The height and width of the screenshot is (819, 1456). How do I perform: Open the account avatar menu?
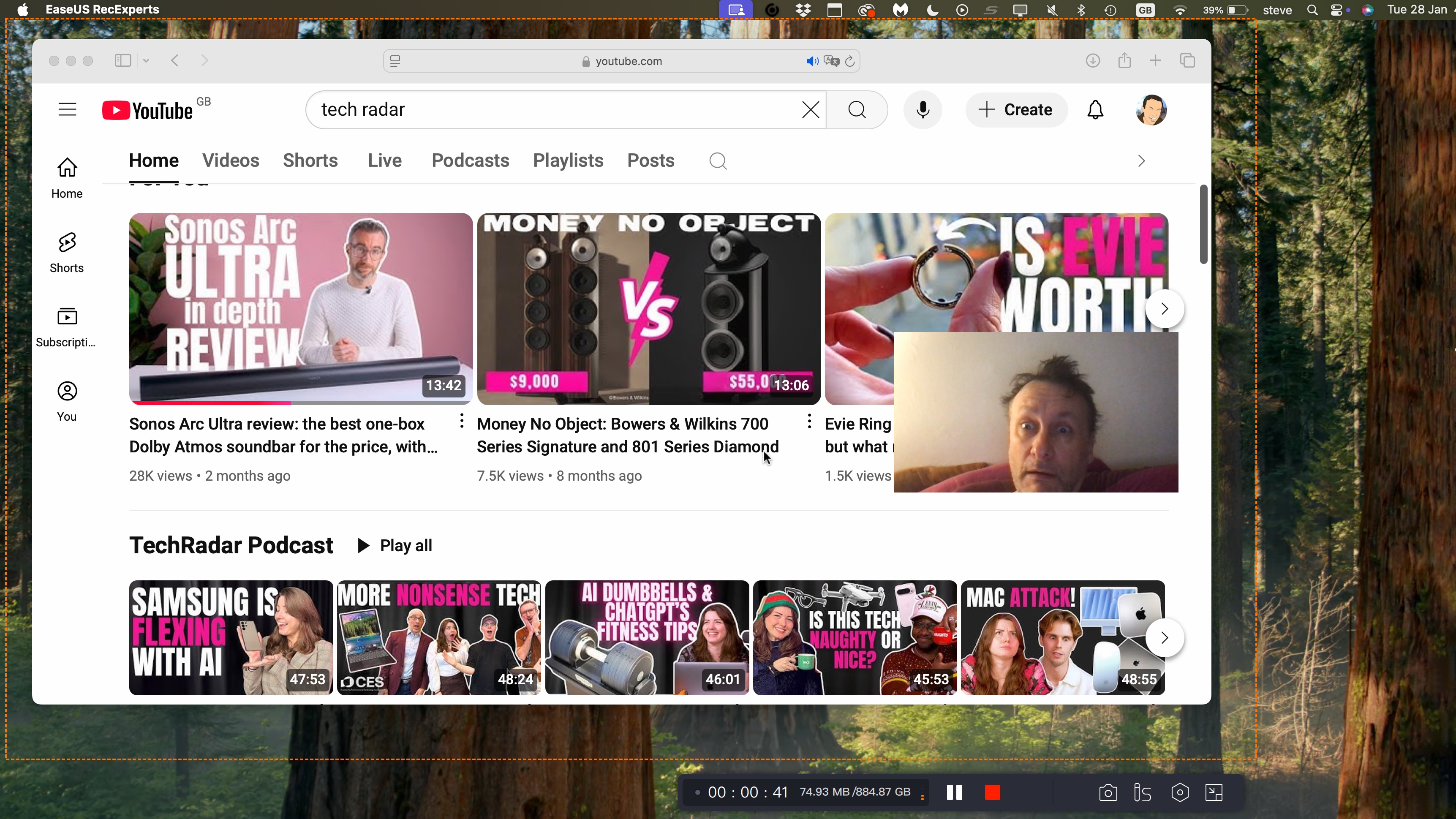pos(1151,110)
